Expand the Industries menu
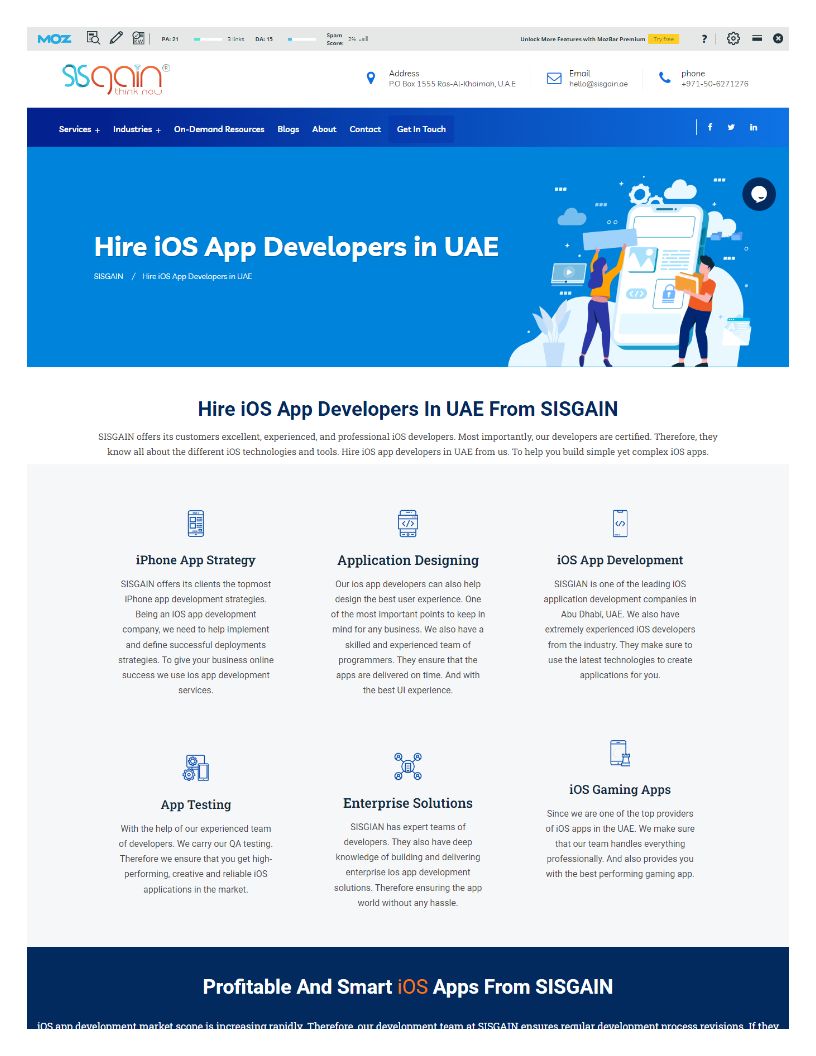This screenshot has width=816, height=1056. [x=136, y=129]
